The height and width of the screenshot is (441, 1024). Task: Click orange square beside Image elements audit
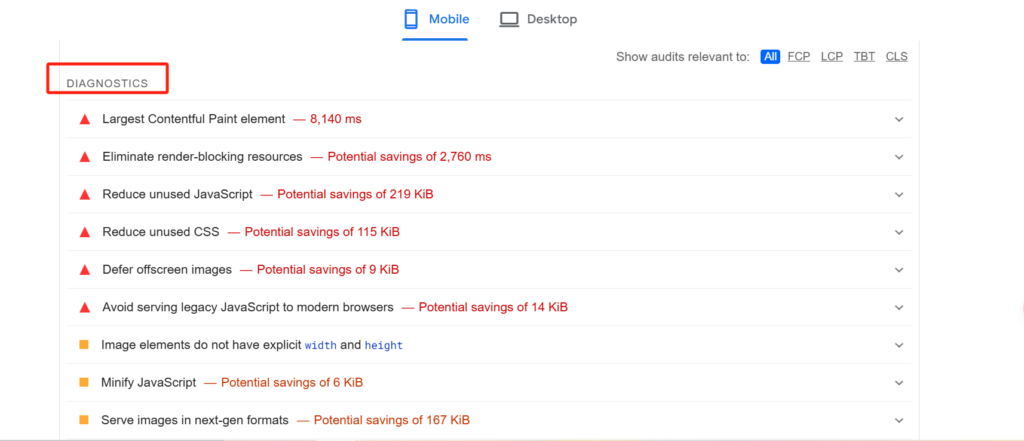tap(84, 344)
